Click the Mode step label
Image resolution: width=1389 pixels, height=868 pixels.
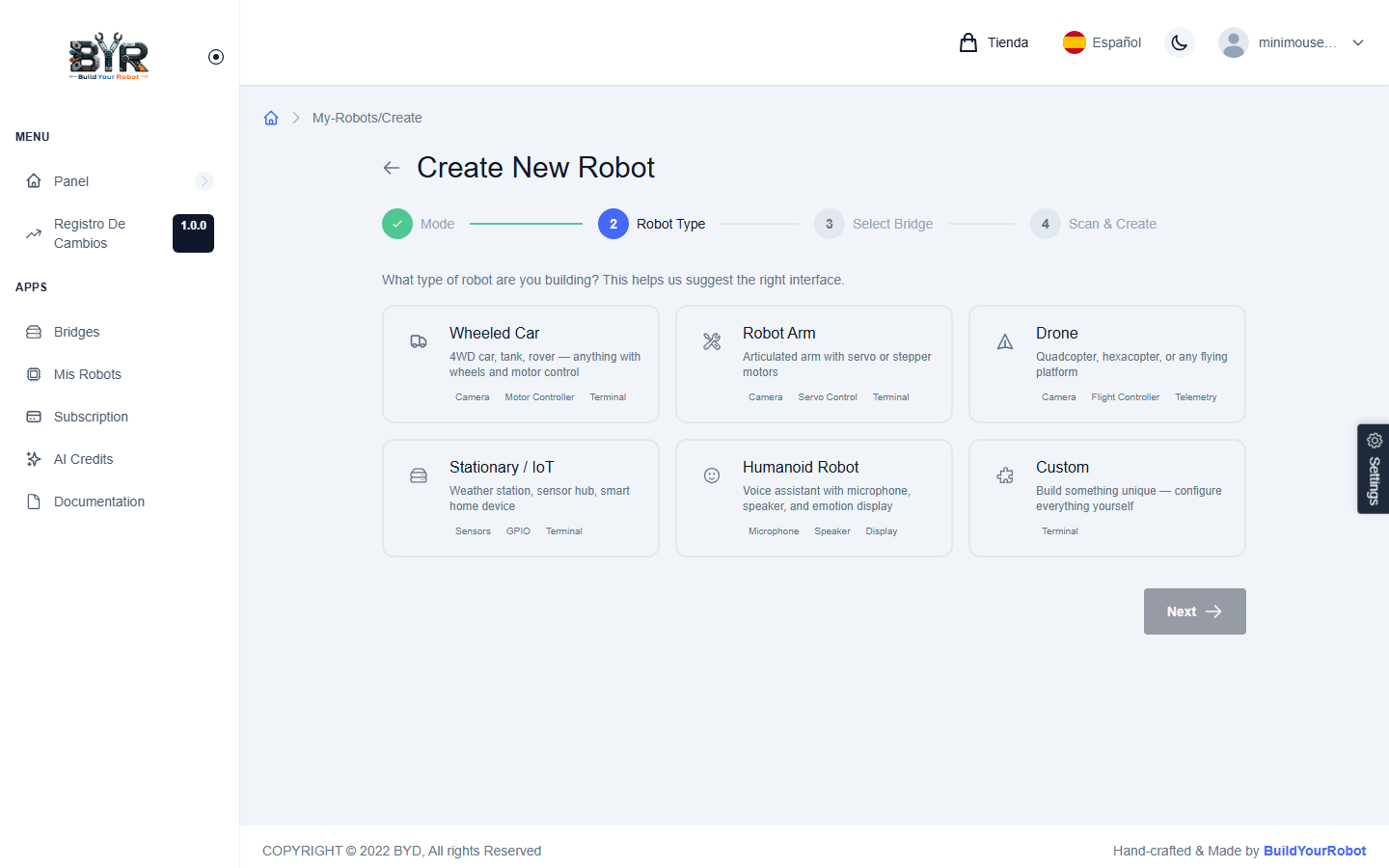437,224
